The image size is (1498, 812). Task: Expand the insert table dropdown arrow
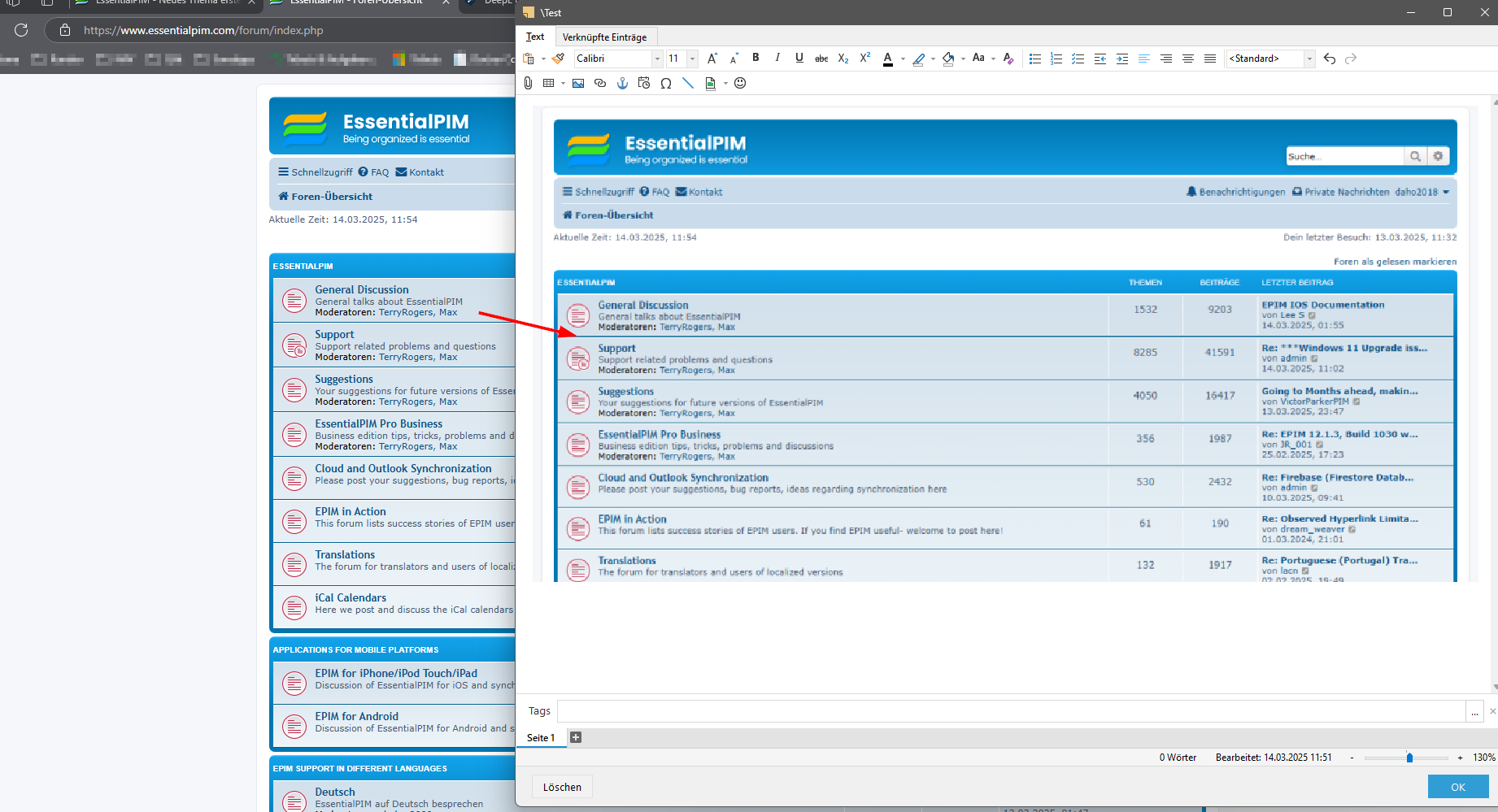click(x=563, y=83)
